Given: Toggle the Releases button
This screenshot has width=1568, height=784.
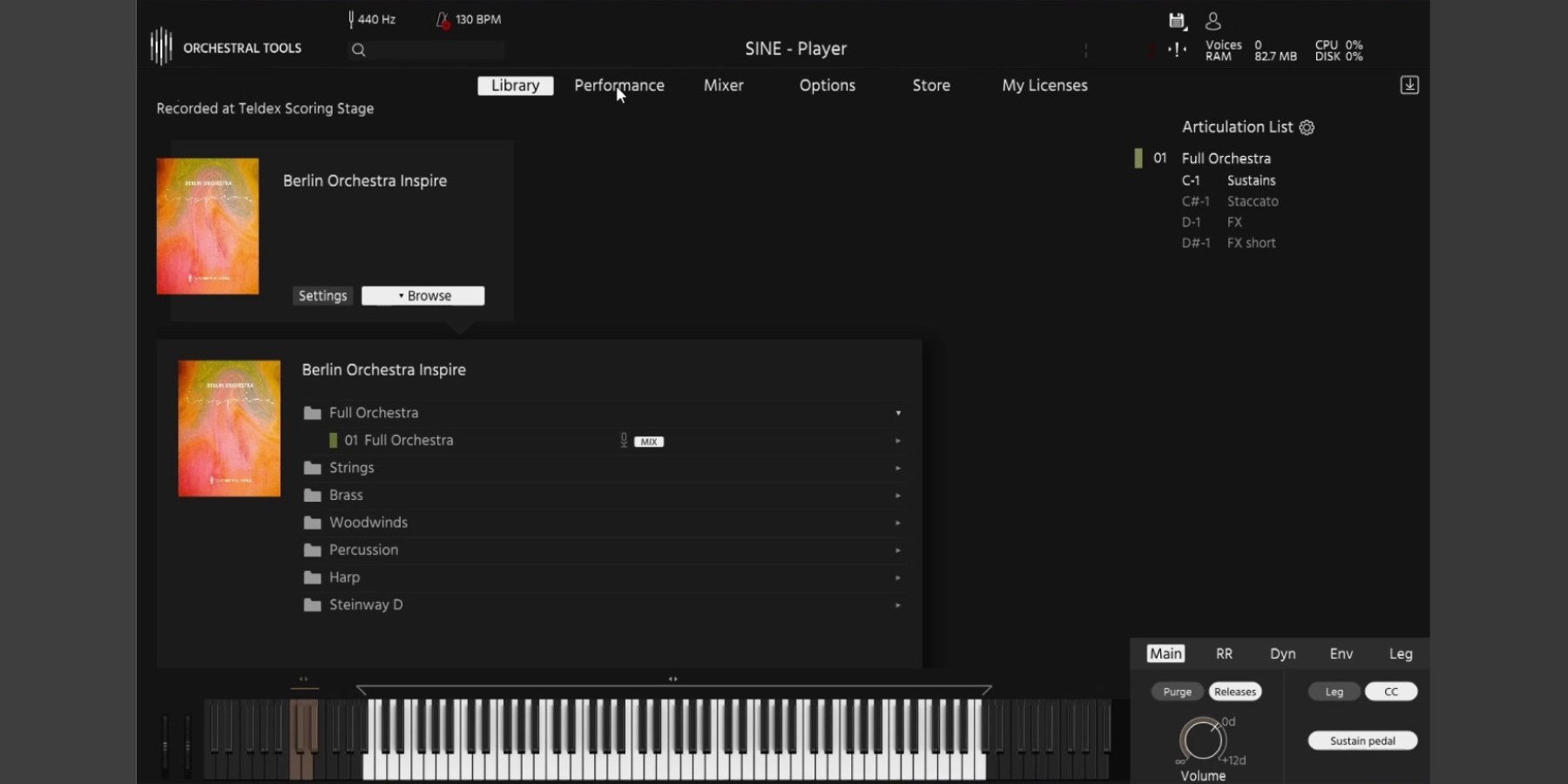Looking at the screenshot, I should click(x=1234, y=692).
